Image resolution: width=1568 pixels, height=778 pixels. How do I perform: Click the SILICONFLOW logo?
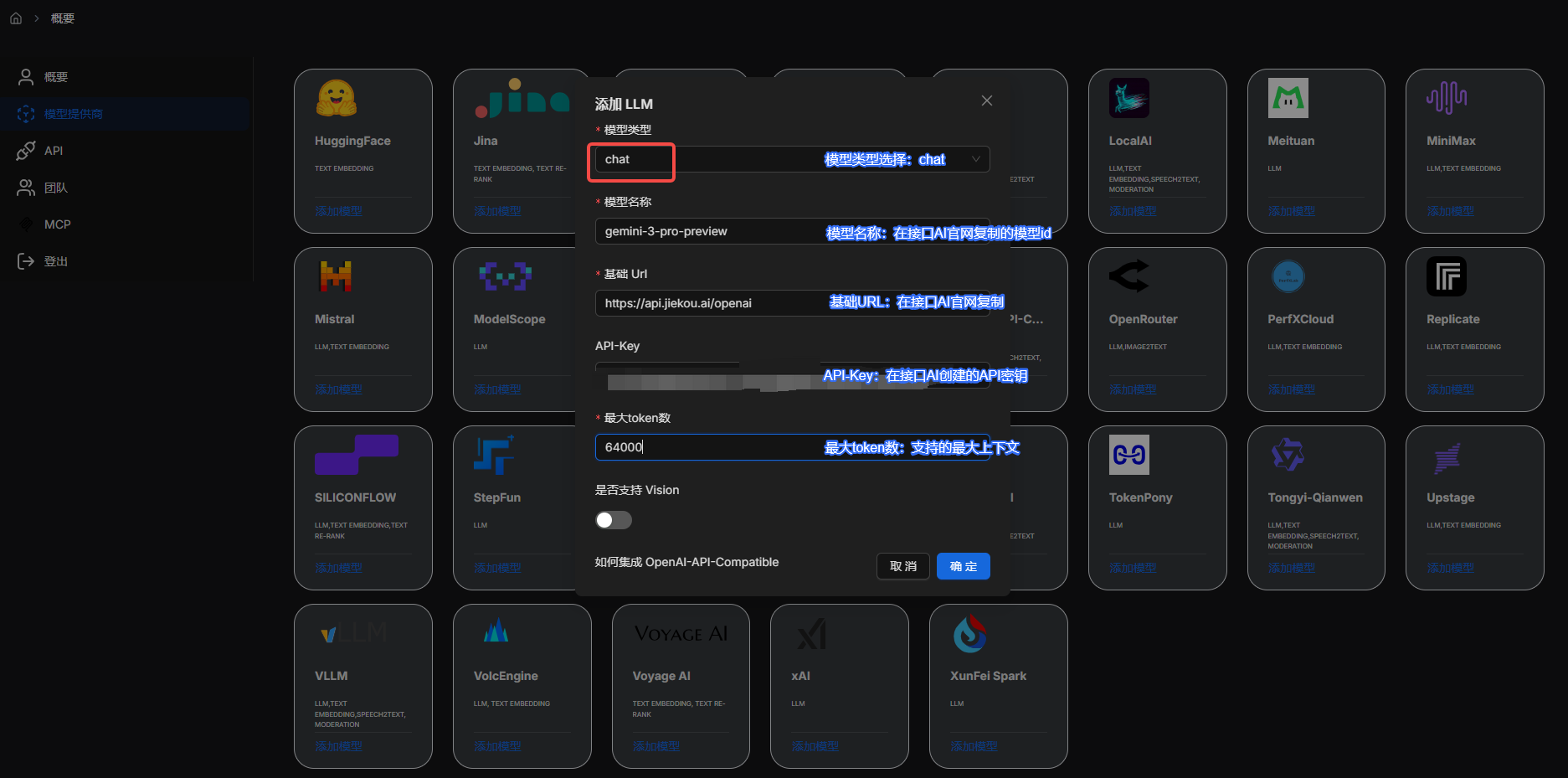coord(357,455)
